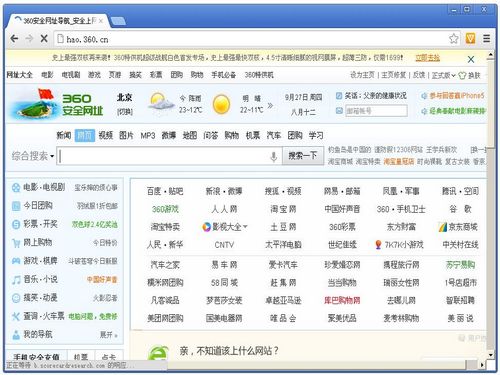Show more weather days with » arrow
Viewport: 500px width, 375px height.
(270, 106)
